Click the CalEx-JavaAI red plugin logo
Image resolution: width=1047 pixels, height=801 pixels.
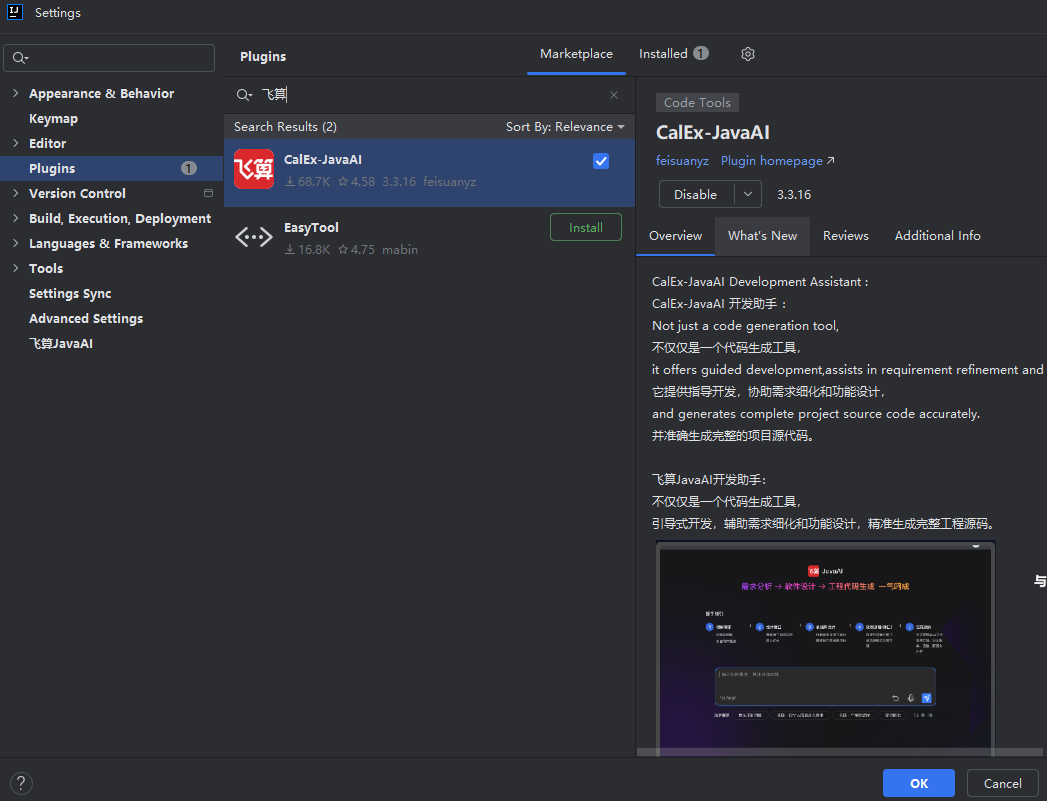(254, 170)
